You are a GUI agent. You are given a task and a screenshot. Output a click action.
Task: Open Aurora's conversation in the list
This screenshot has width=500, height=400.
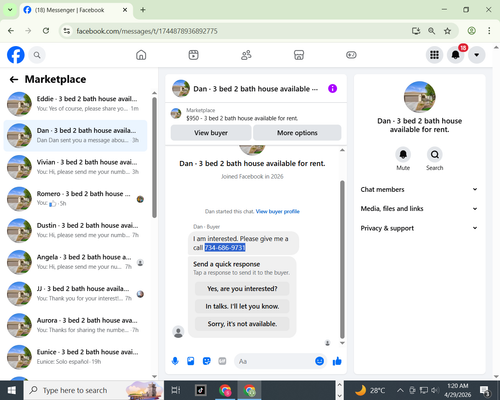click(75, 325)
